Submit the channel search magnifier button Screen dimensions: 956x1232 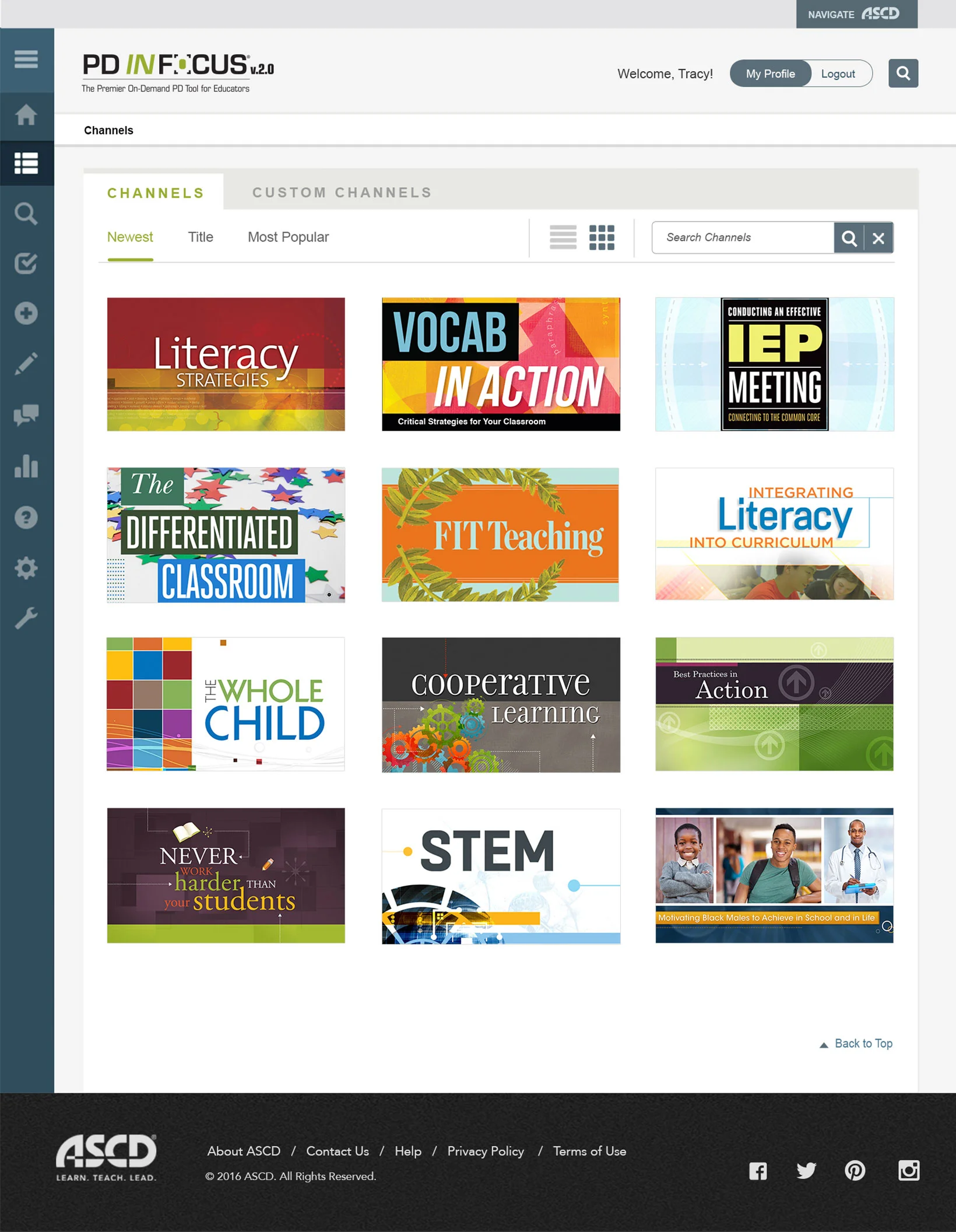(x=849, y=238)
